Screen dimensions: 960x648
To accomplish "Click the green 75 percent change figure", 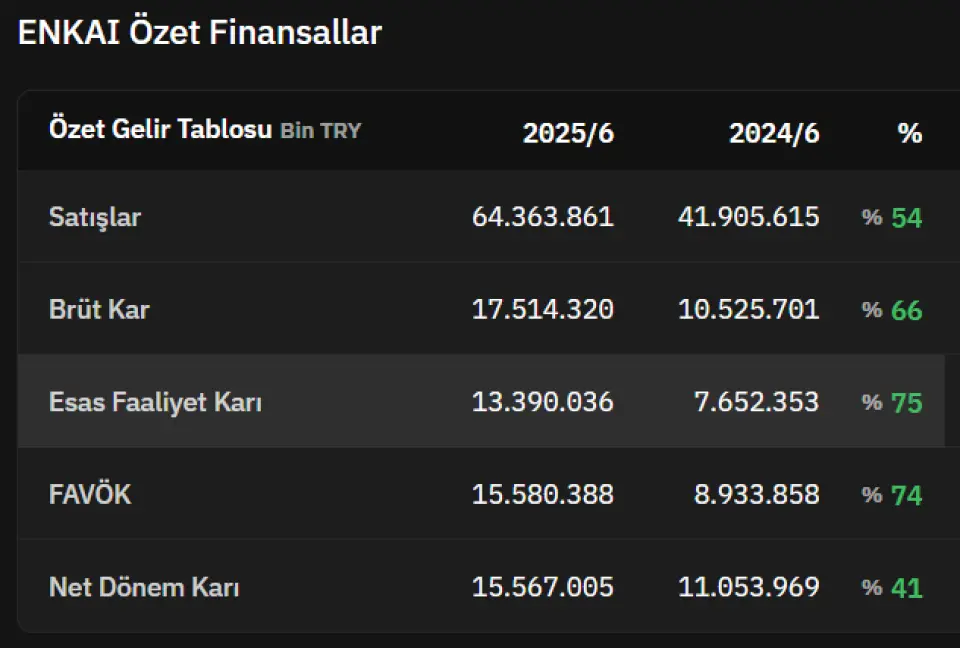I will pyautogui.click(x=907, y=403).
